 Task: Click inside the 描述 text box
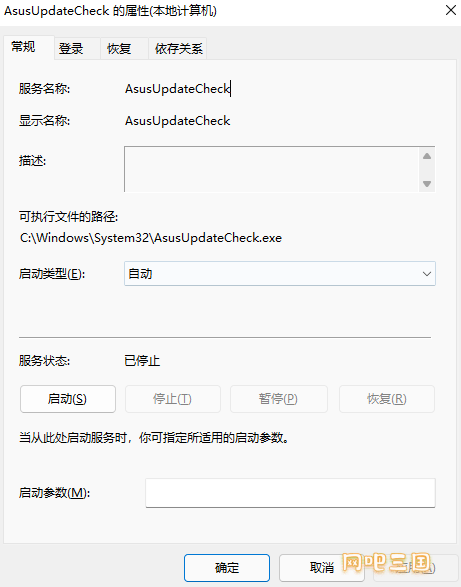click(272, 169)
